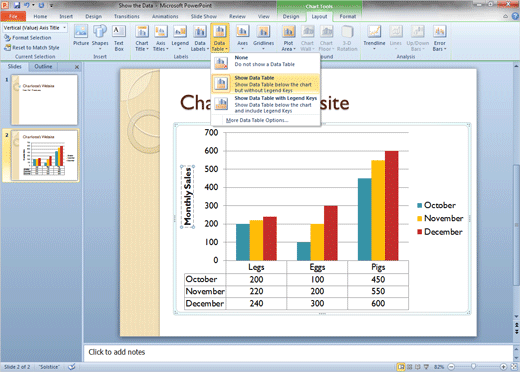Click the December legend entry
520x372 pixels.
440,232
